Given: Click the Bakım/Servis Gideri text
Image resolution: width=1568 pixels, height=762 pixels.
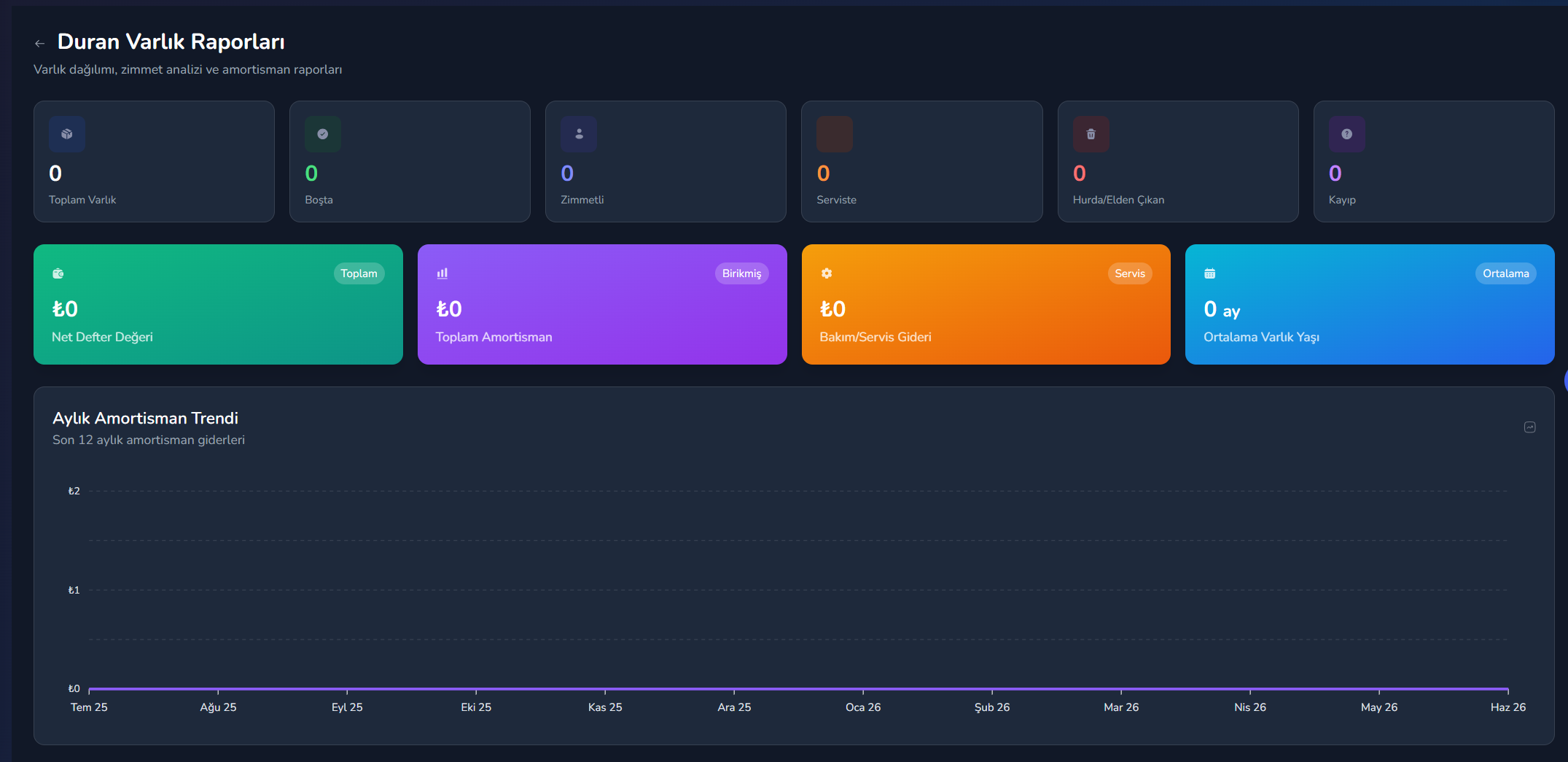Looking at the screenshot, I should (875, 337).
